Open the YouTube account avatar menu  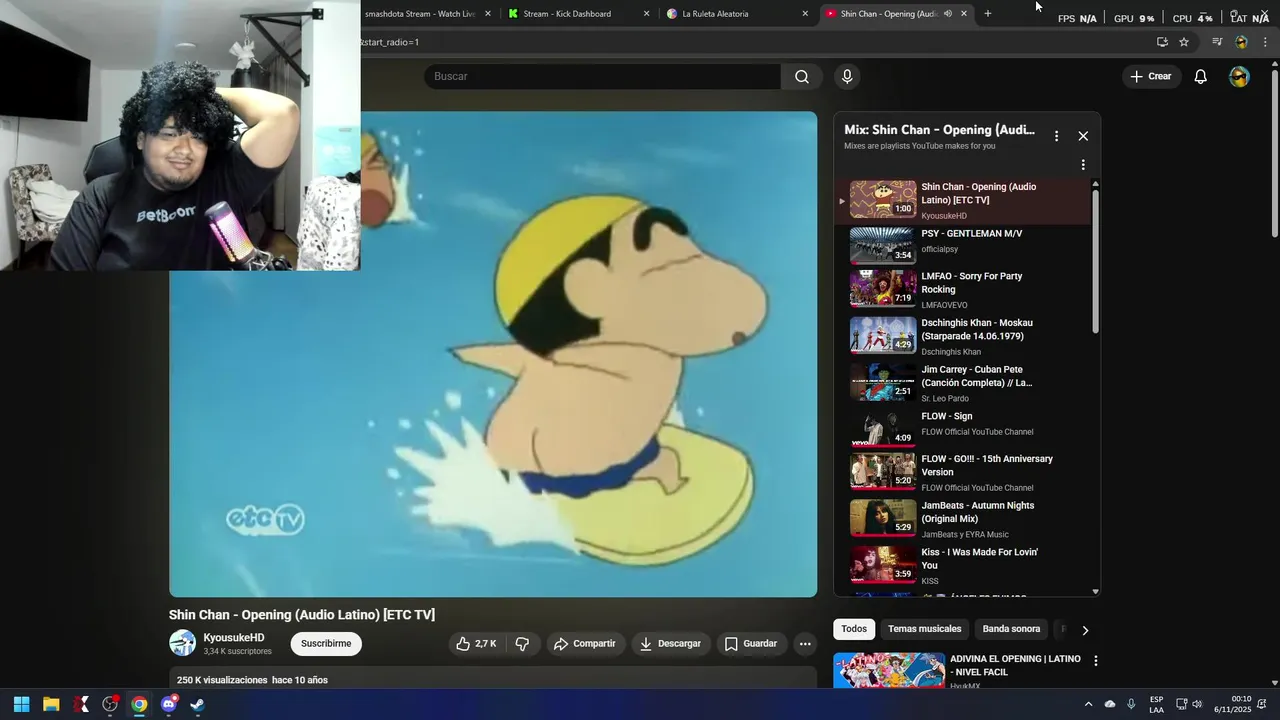click(x=1239, y=77)
